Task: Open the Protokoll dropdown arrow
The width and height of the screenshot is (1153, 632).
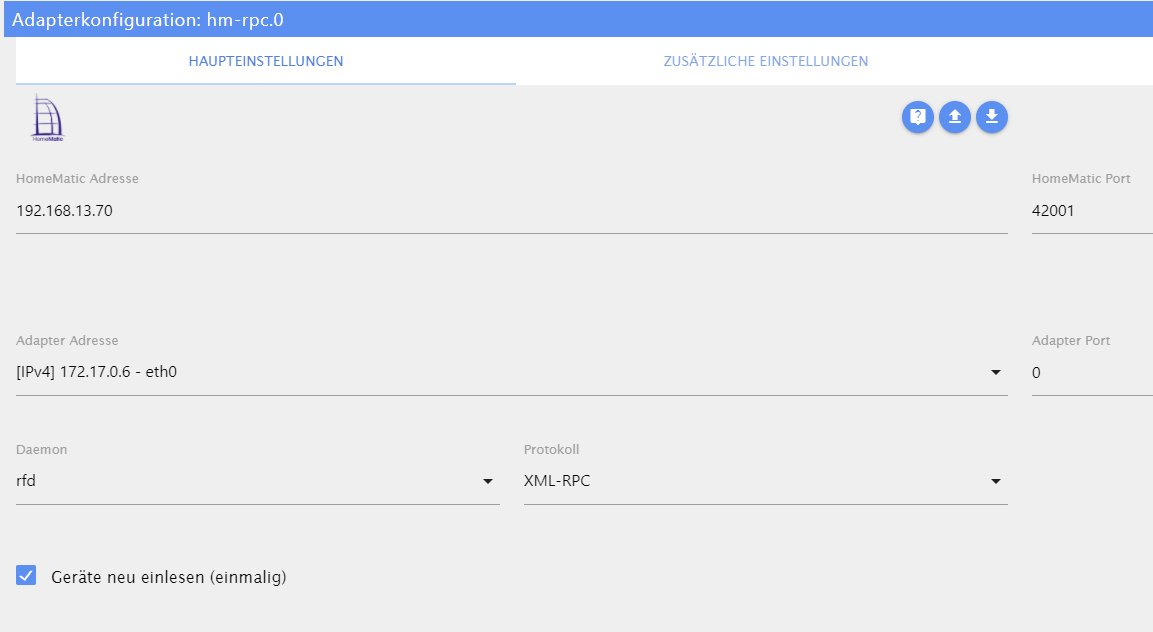Action: pos(996,481)
